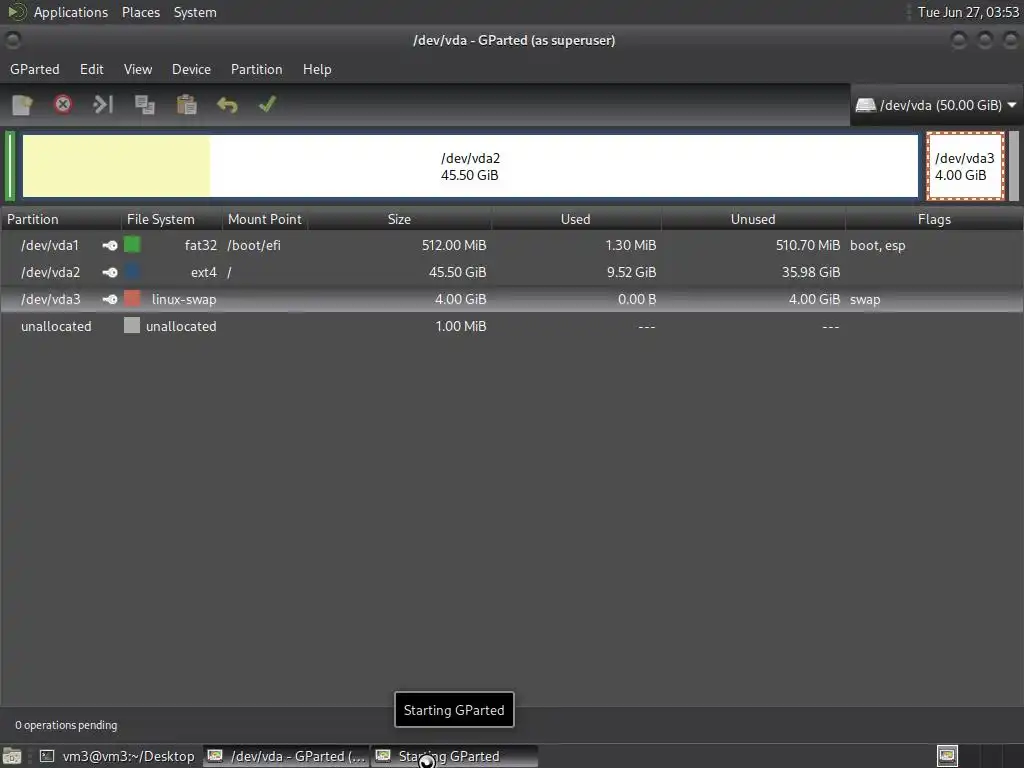Image resolution: width=1024 pixels, height=768 pixels.
Task: Click the blue ext4 color swatch
Action: pyautogui.click(x=132, y=271)
